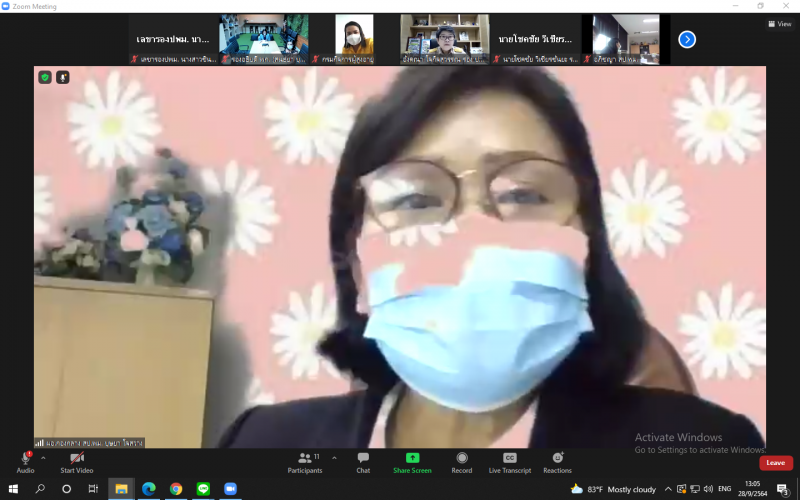This screenshot has width=800, height=500.
Task: Select the dark office participant thumbnail
Action: pos(626,39)
